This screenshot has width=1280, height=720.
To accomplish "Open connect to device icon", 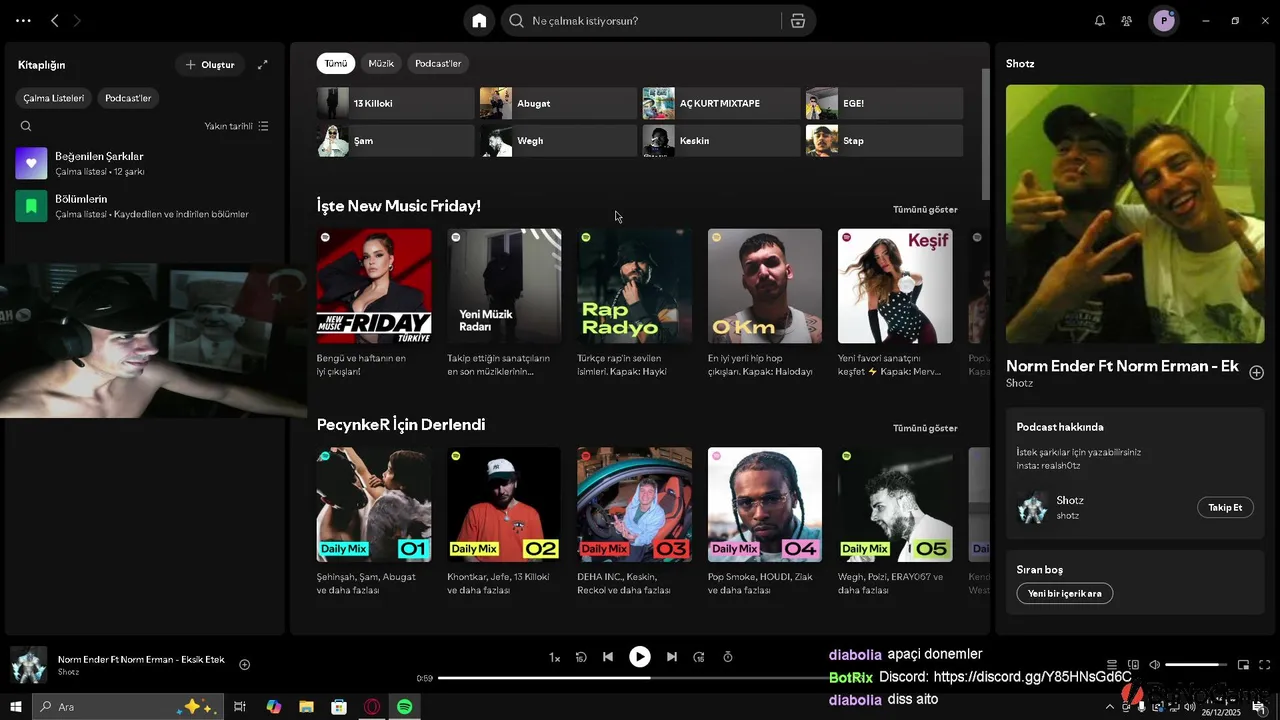I will pyautogui.click(x=1133, y=665).
